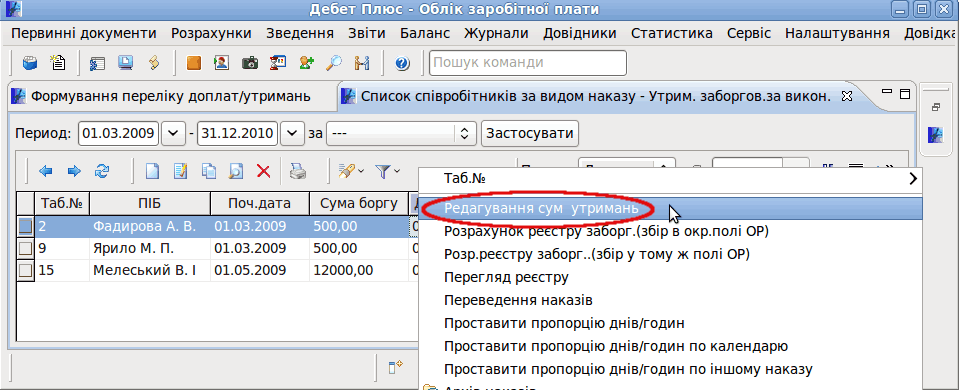Open the 'за ---' period combo box

[402, 133]
